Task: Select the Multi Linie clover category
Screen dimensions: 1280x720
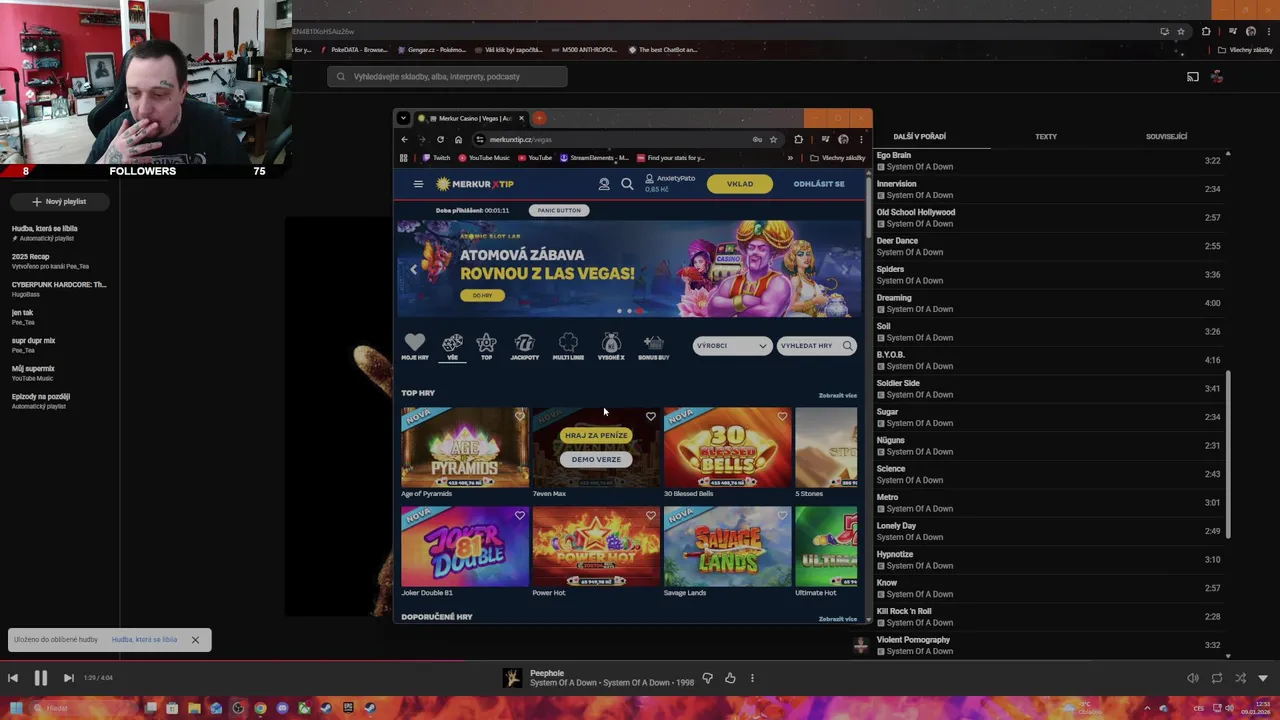Action: [568, 346]
